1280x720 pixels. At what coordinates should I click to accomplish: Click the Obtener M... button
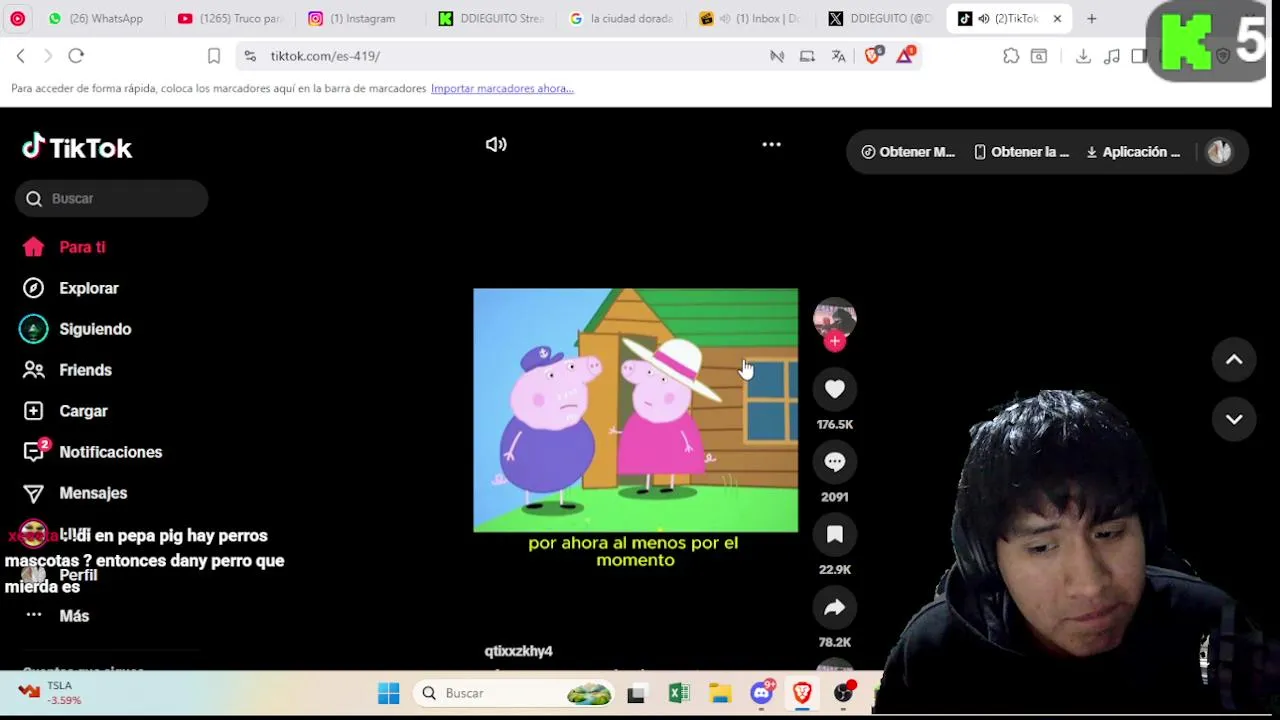[908, 152]
